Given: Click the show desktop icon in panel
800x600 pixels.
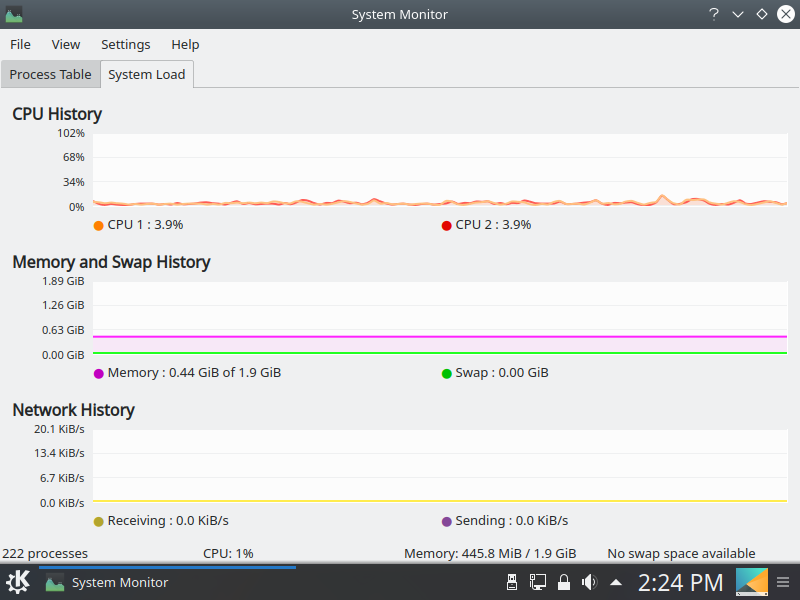Looking at the screenshot, I should 751,582.
